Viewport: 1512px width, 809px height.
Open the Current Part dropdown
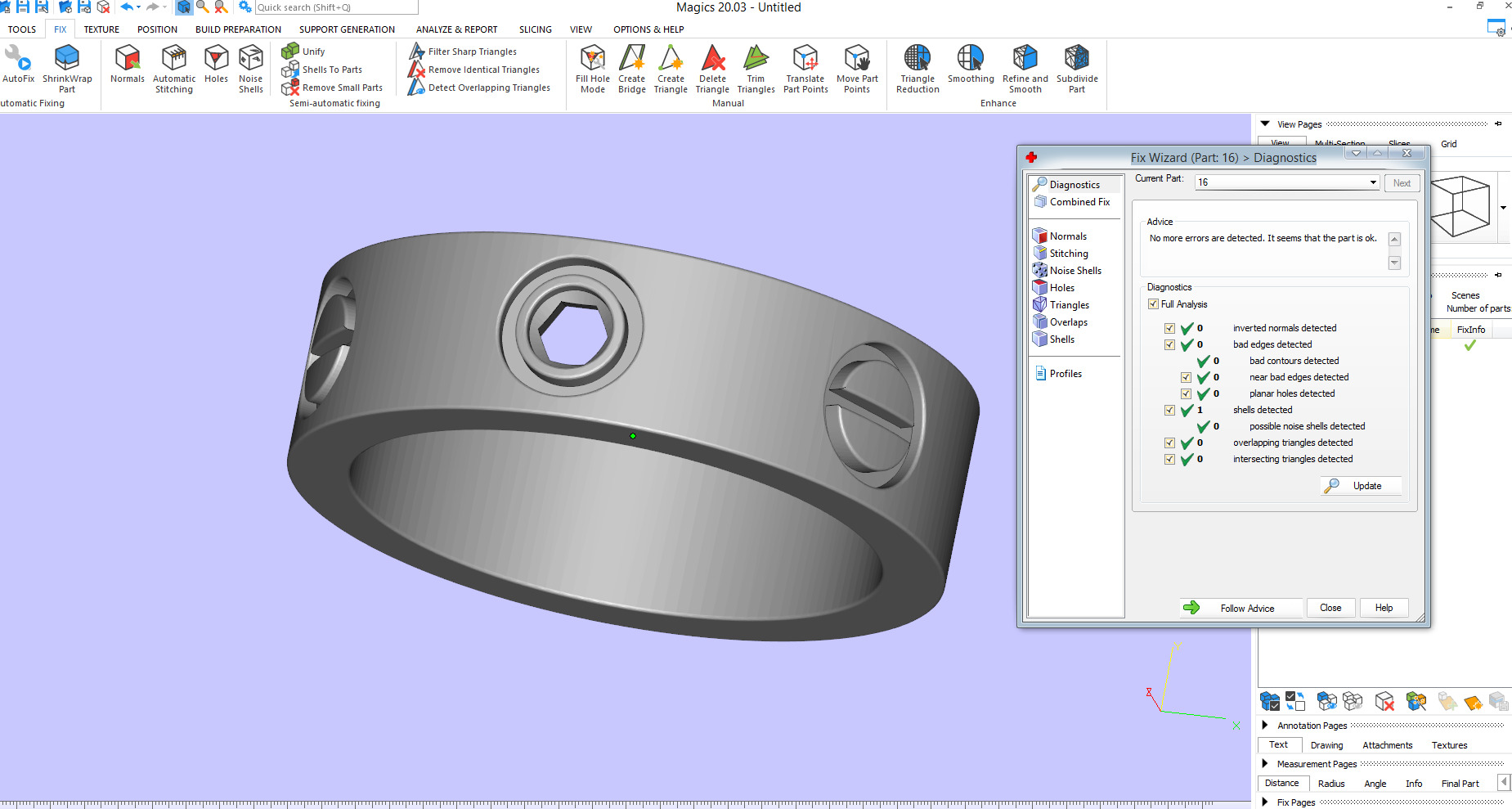pos(1373,182)
